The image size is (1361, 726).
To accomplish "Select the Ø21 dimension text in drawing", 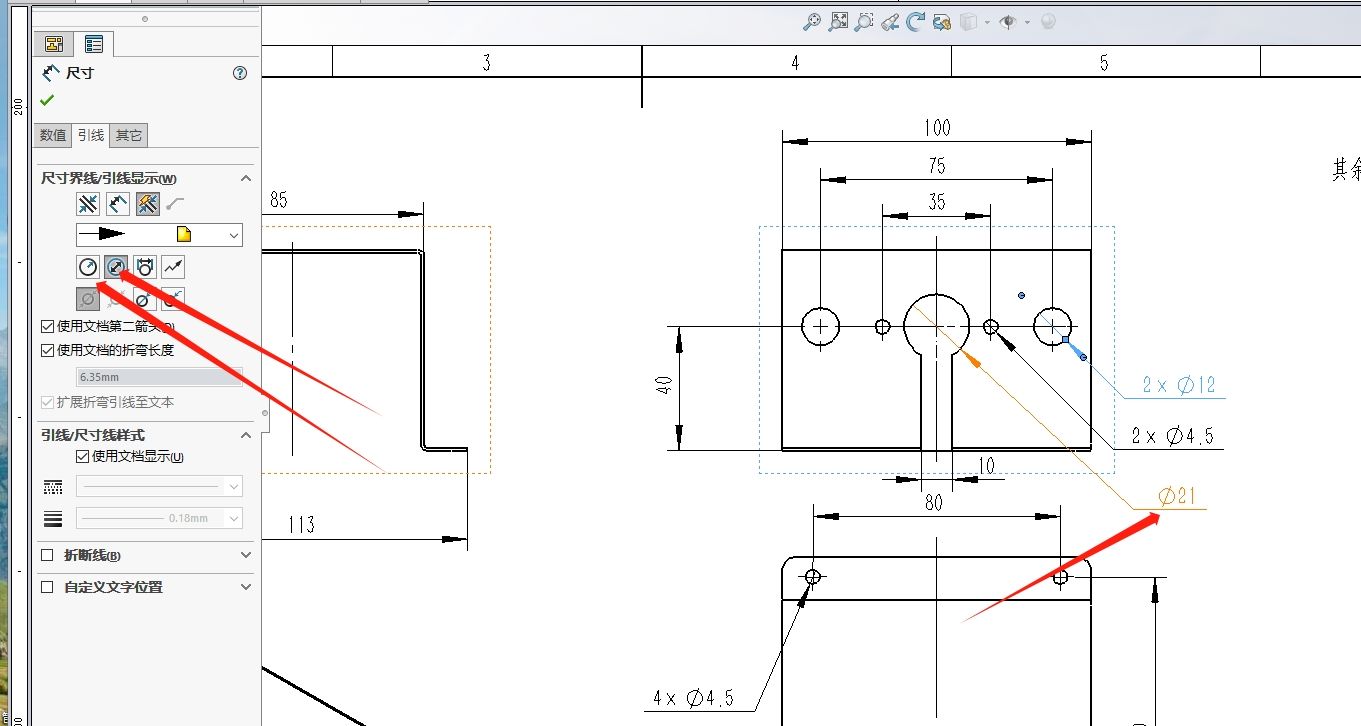I will 1177,496.
